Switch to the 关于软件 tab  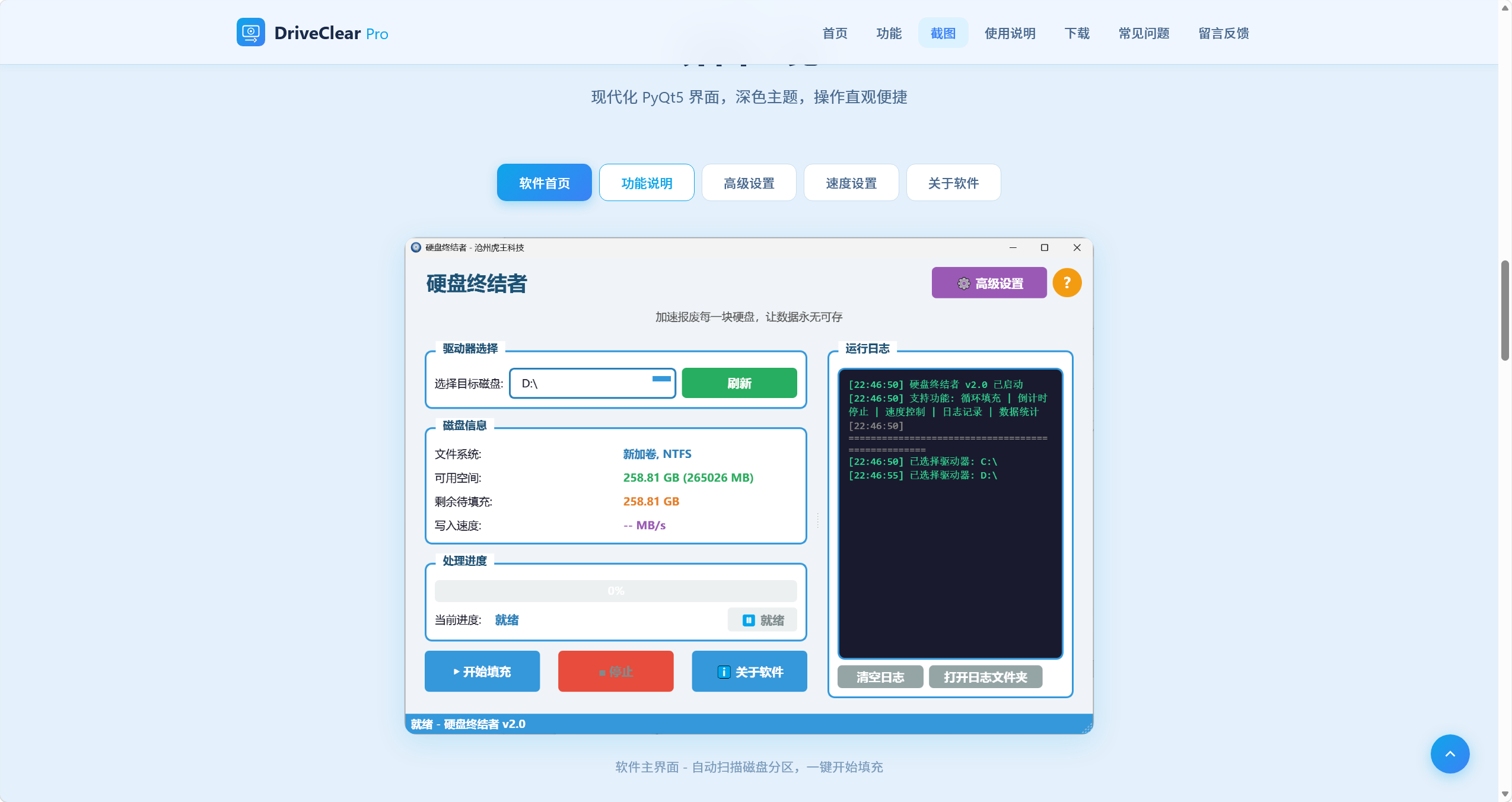[954, 183]
